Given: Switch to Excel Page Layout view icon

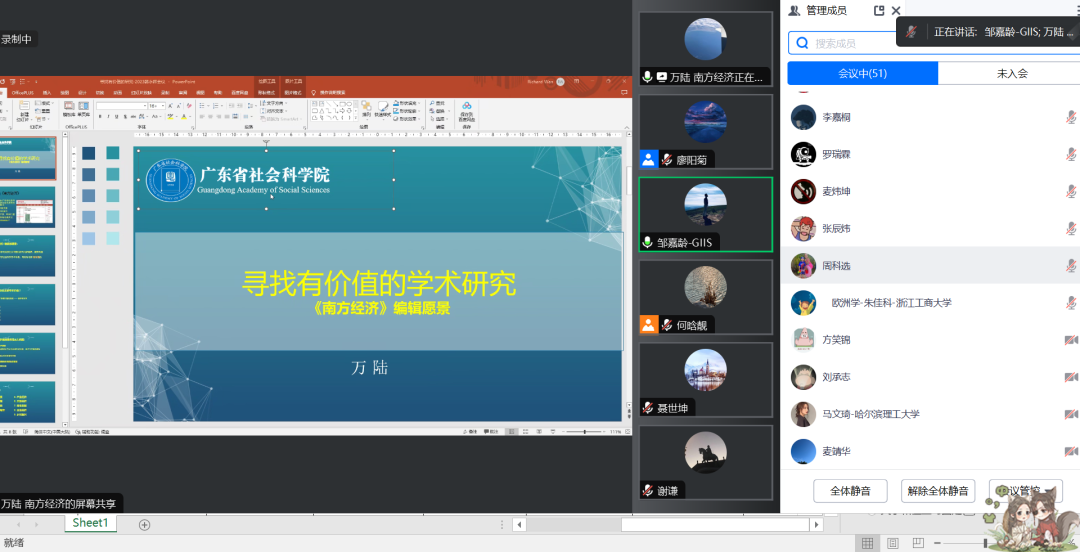Looking at the screenshot, I should pos(892,543).
